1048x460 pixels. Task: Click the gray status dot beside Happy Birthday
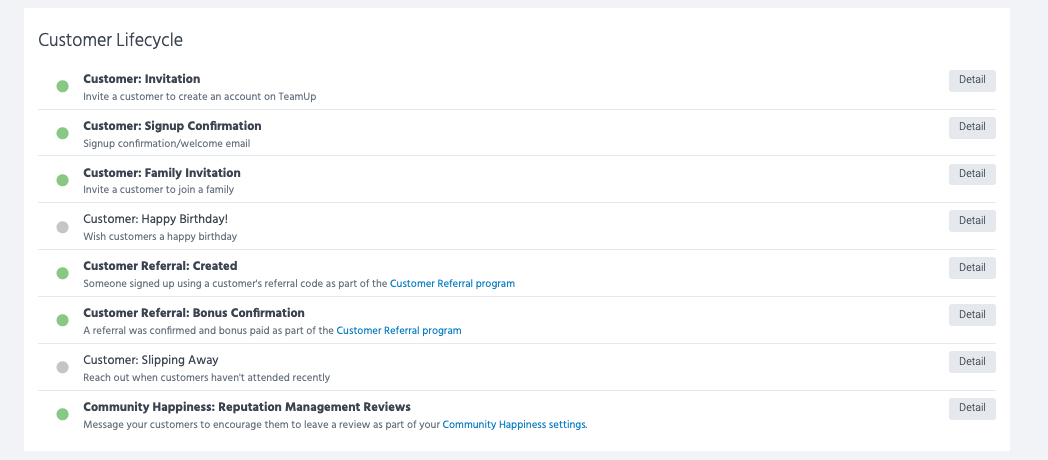(x=62, y=227)
